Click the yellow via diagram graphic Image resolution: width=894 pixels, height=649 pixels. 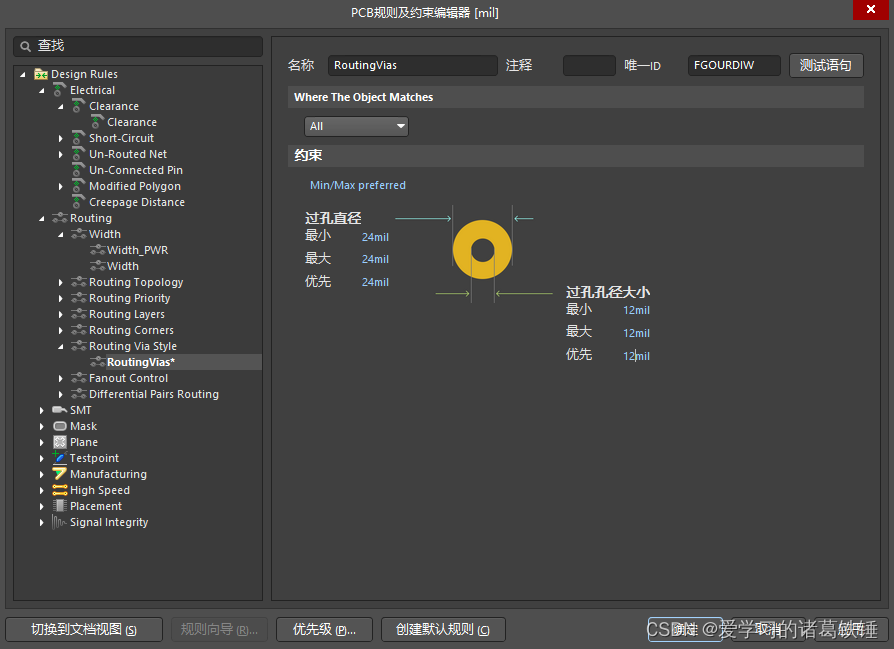(x=482, y=250)
